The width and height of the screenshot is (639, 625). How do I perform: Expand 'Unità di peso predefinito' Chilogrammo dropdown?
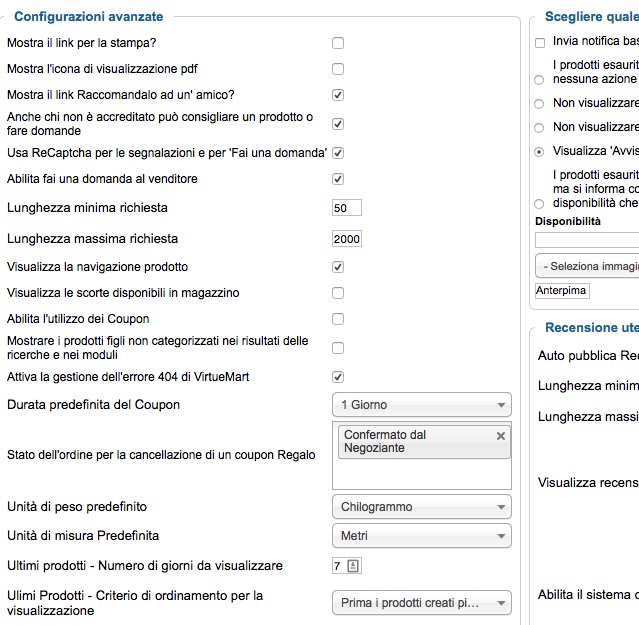(x=421, y=507)
